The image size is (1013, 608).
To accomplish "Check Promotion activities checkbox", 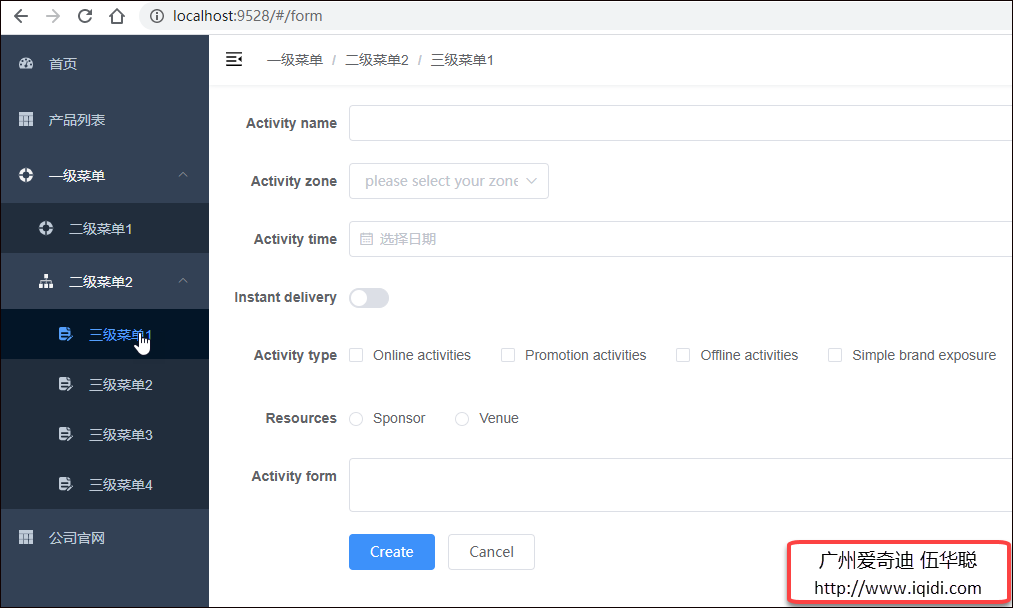I will click(x=508, y=355).
